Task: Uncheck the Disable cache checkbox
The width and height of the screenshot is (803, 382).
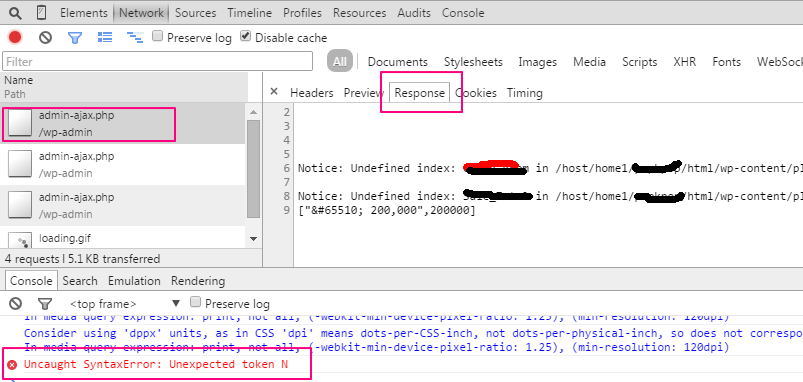Action: tap(246, 36)
